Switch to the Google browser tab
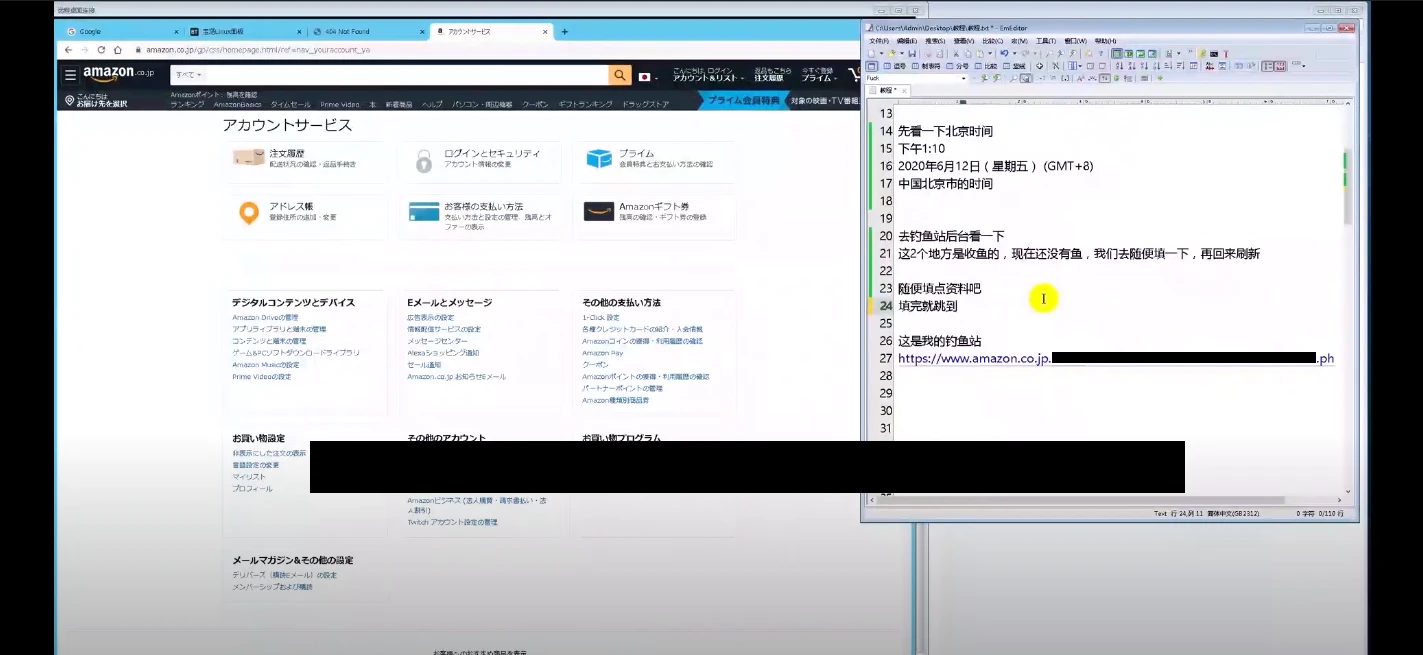1423x655 pixels. (122, 31)
